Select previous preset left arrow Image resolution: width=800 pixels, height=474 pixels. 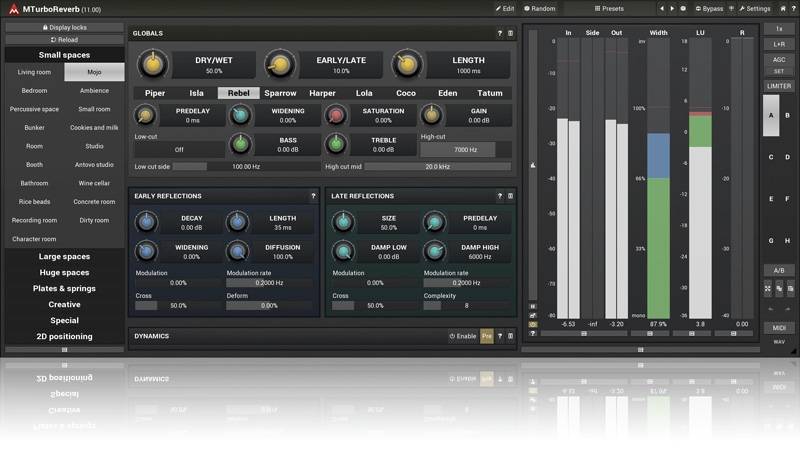pyautogui.click(x=662, y=9)
